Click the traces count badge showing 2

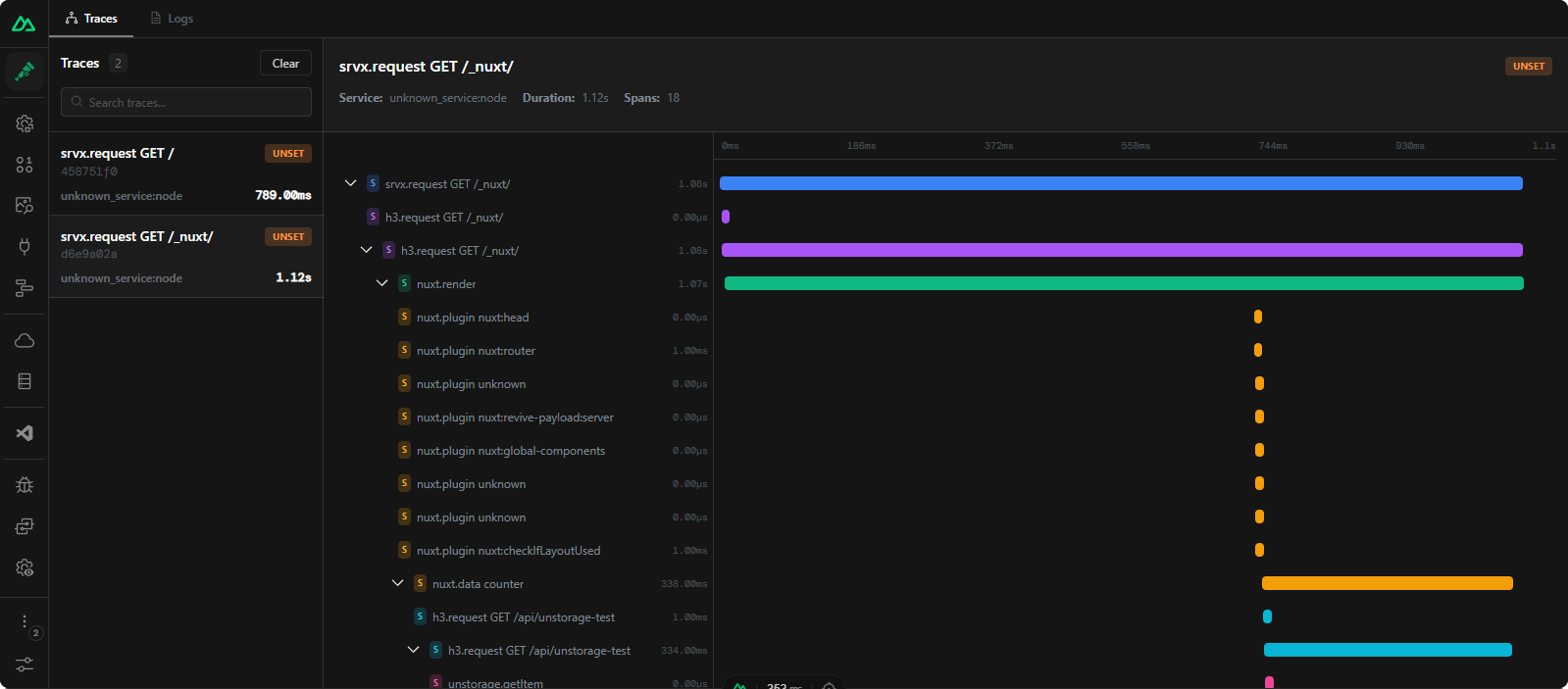click(118, 63)
